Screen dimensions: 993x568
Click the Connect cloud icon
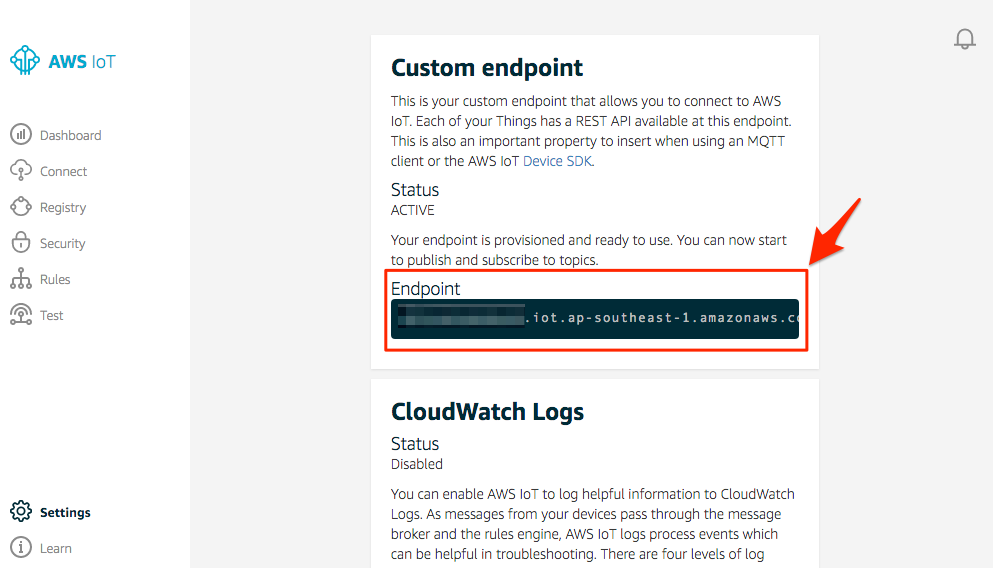click(x=21, y=170)
